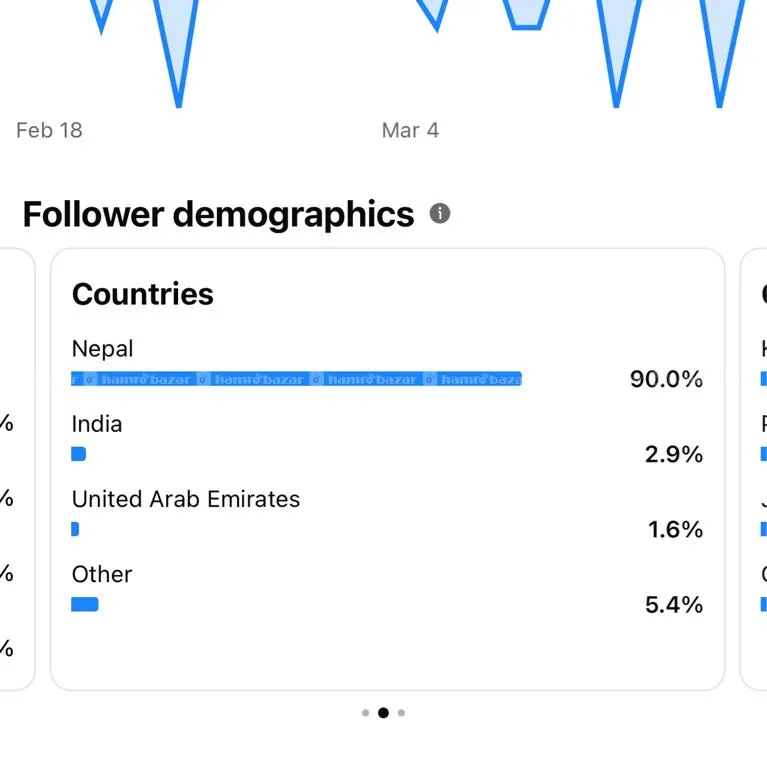Click the Other category bar

click(x=85, y=604)
